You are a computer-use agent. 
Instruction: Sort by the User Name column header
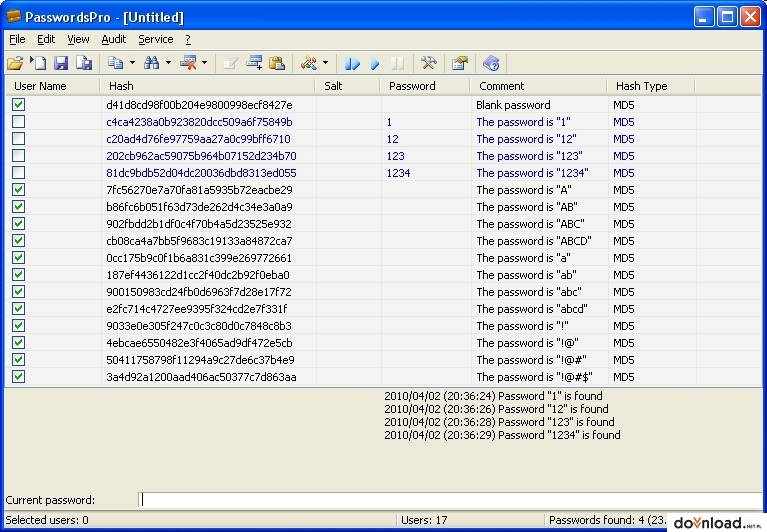52,86
